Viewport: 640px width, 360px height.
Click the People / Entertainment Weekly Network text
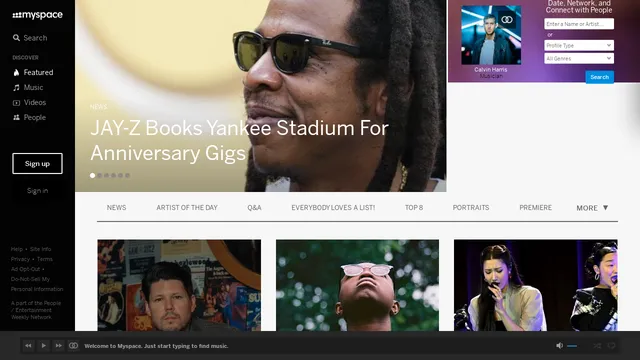36,310
